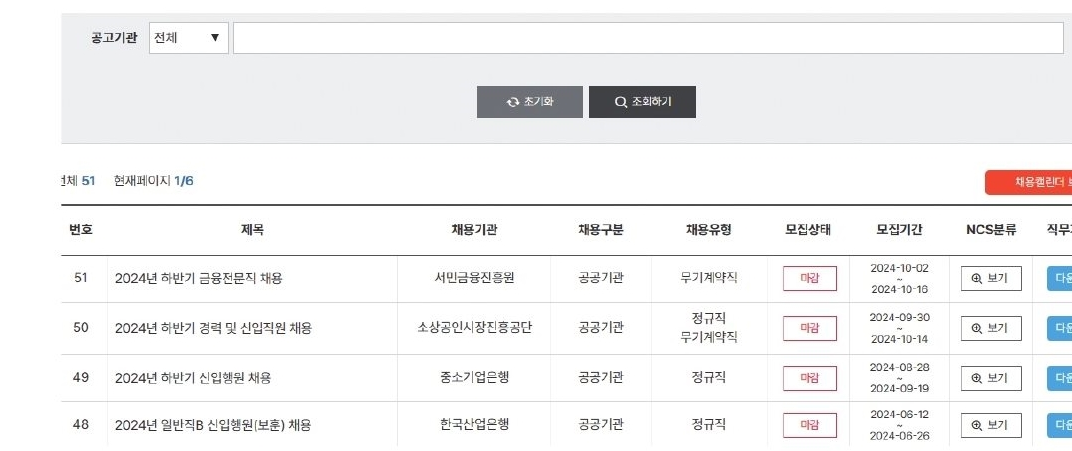This screenshot has height=451, width=1072.
Task: View NCS분류 for row 50
Action: click(x=991, y=328)
